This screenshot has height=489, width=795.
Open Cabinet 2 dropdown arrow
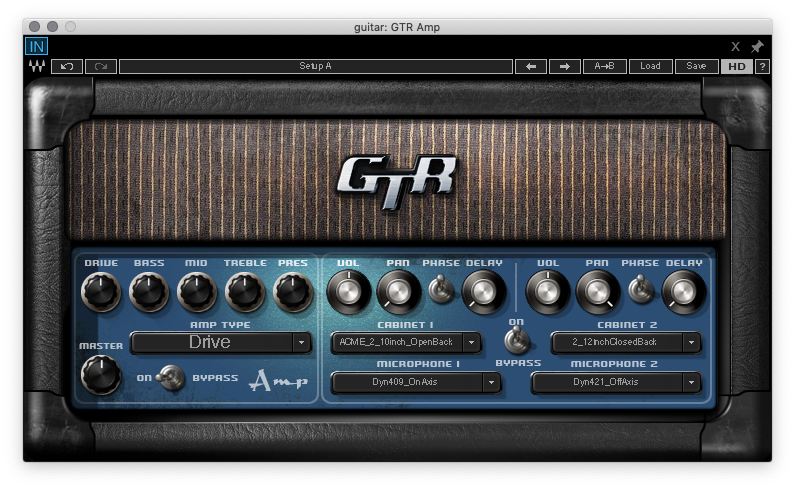tap(692, 342)
